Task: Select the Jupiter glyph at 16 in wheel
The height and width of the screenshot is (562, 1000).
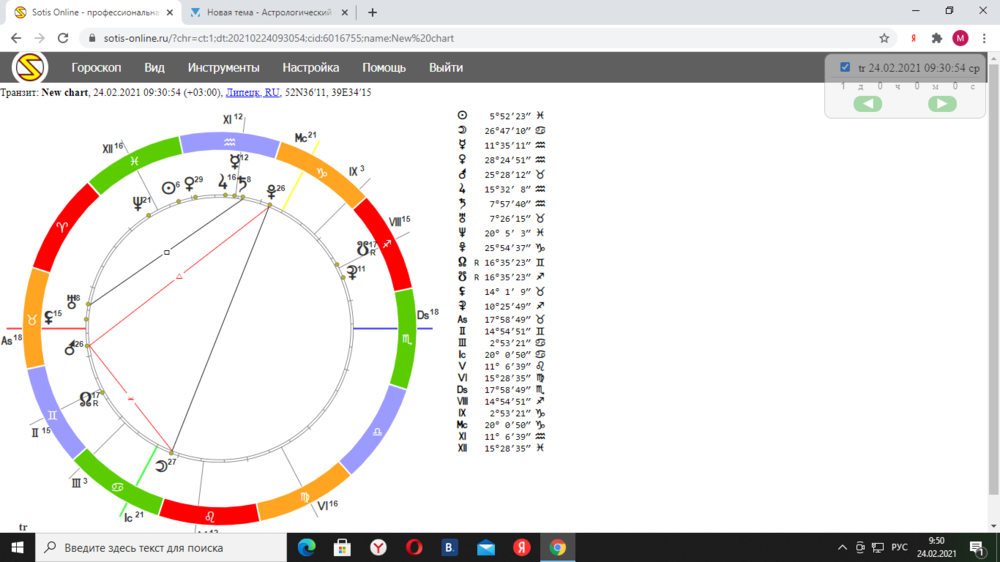Action: coord(222,182)
